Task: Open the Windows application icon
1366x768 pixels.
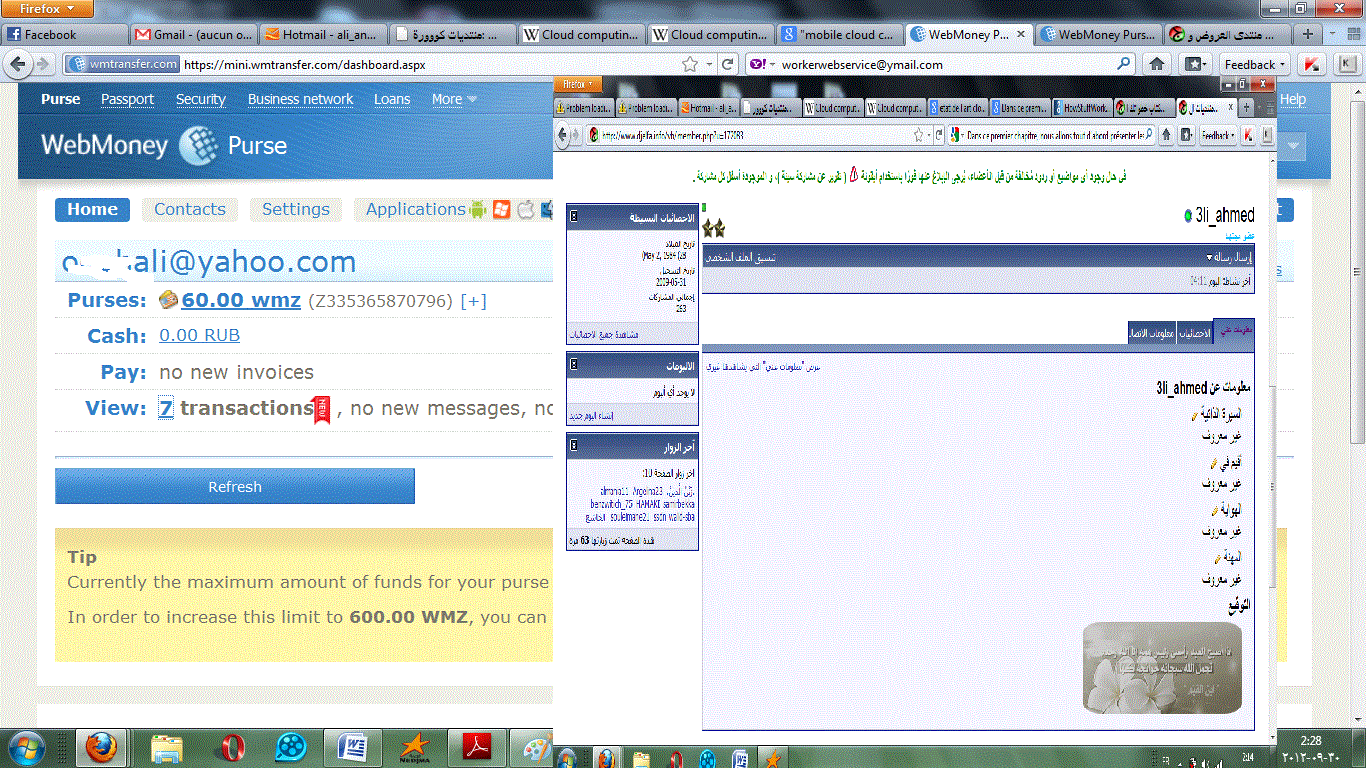Action: click(x=502, y=209)
